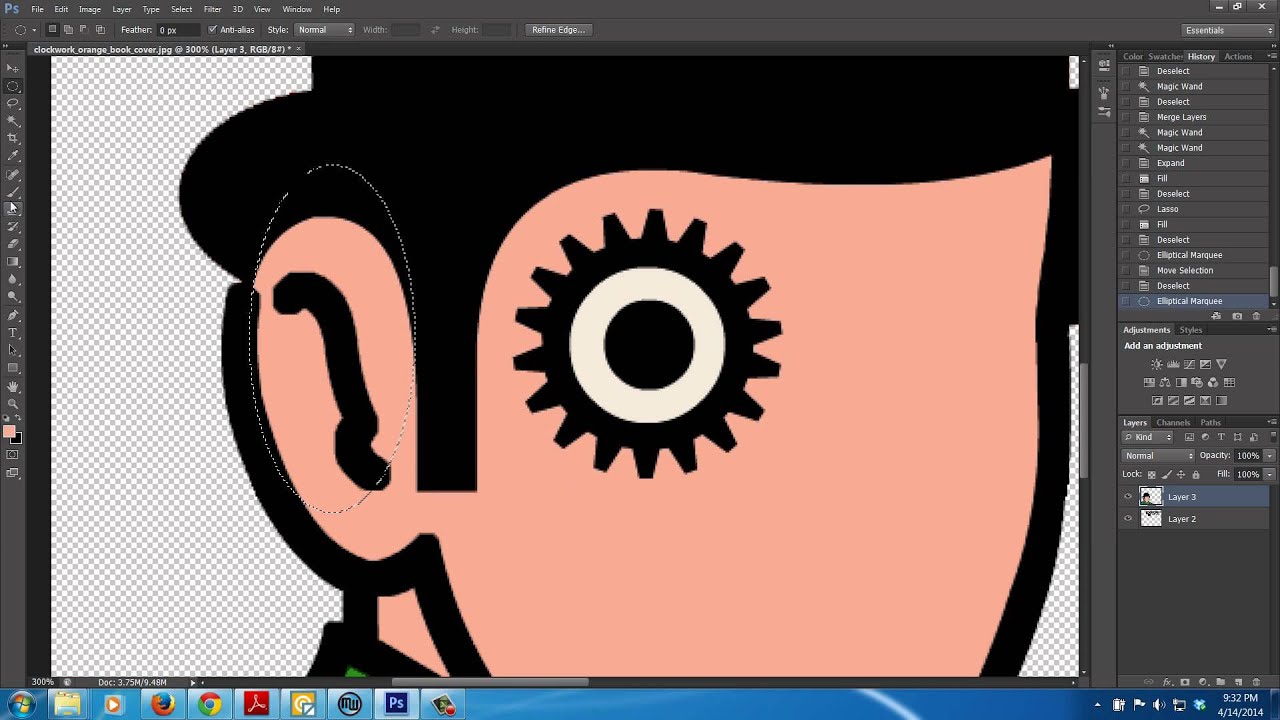Click the Create new group folder icon
Screen dimensions: 1280x720
(1221, 682)
